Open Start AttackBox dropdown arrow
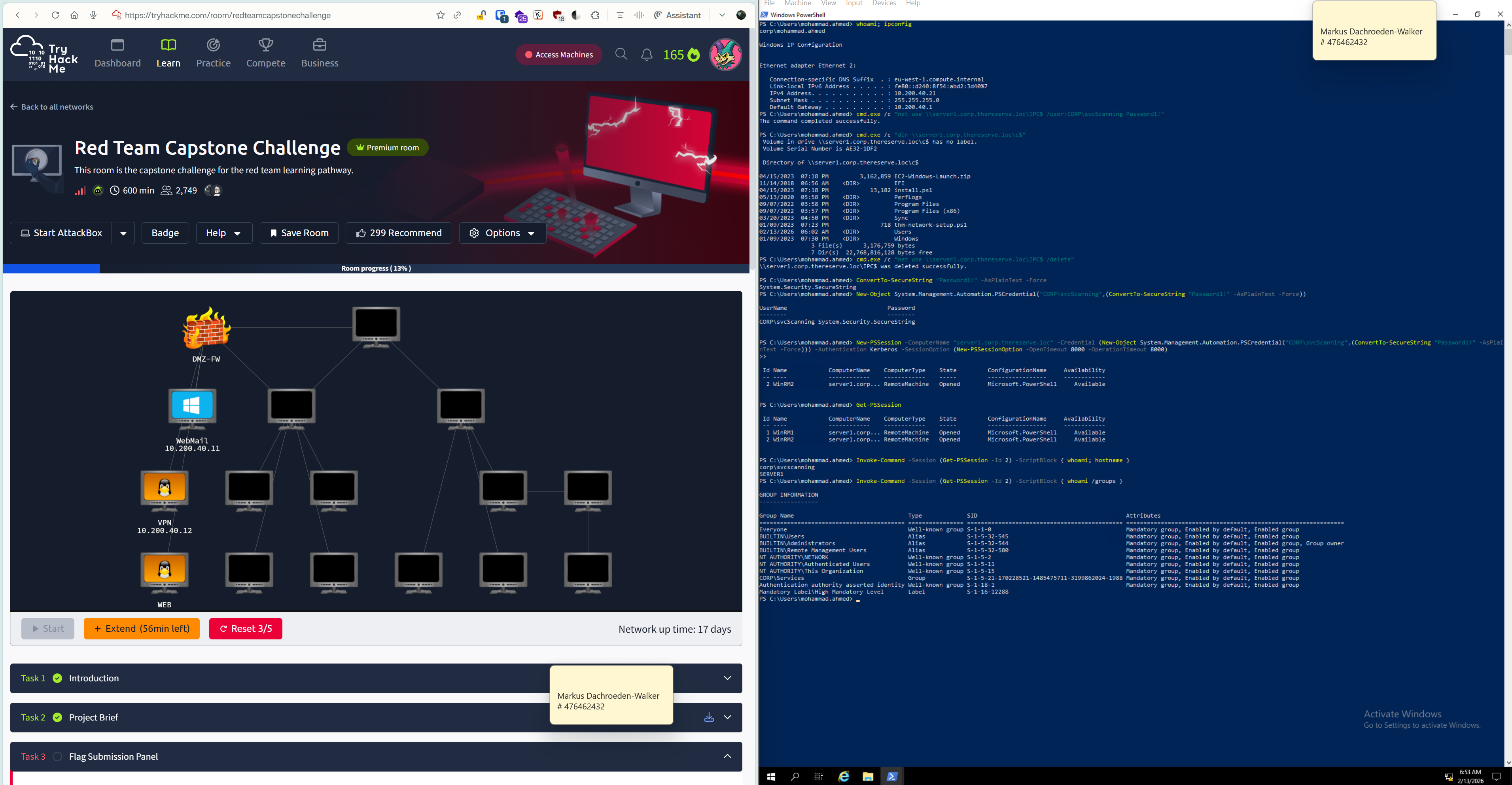 (x=123, y=233)
